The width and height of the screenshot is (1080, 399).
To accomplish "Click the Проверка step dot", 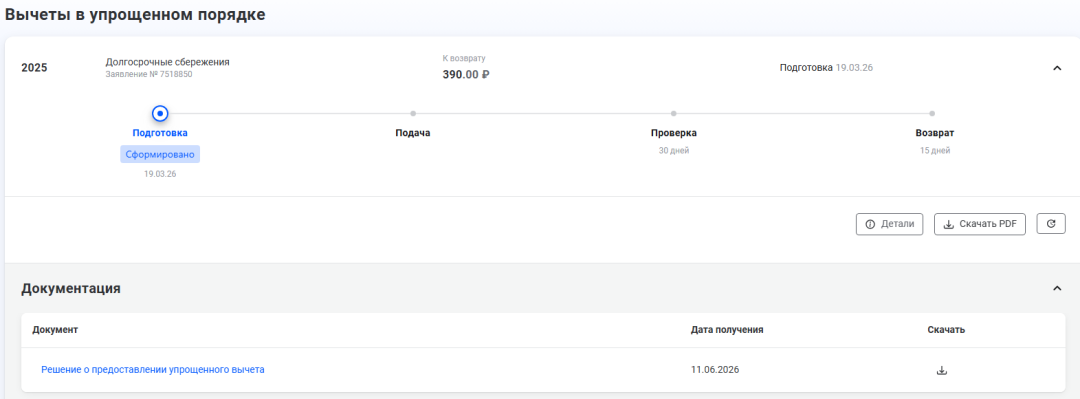I will [x=674, y=113].
